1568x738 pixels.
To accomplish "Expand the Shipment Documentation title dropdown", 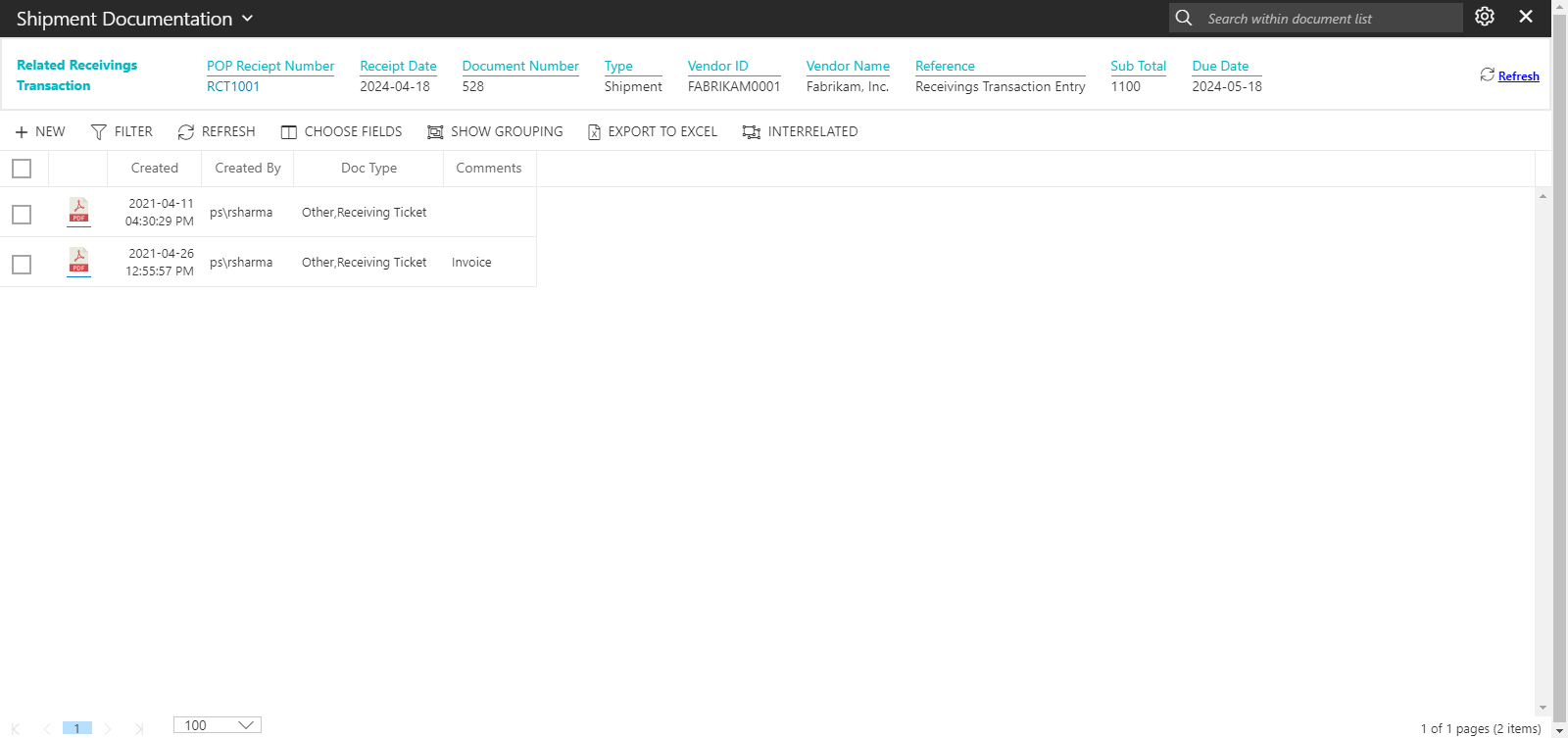I will pyautogui.click(x=247, y=19).
